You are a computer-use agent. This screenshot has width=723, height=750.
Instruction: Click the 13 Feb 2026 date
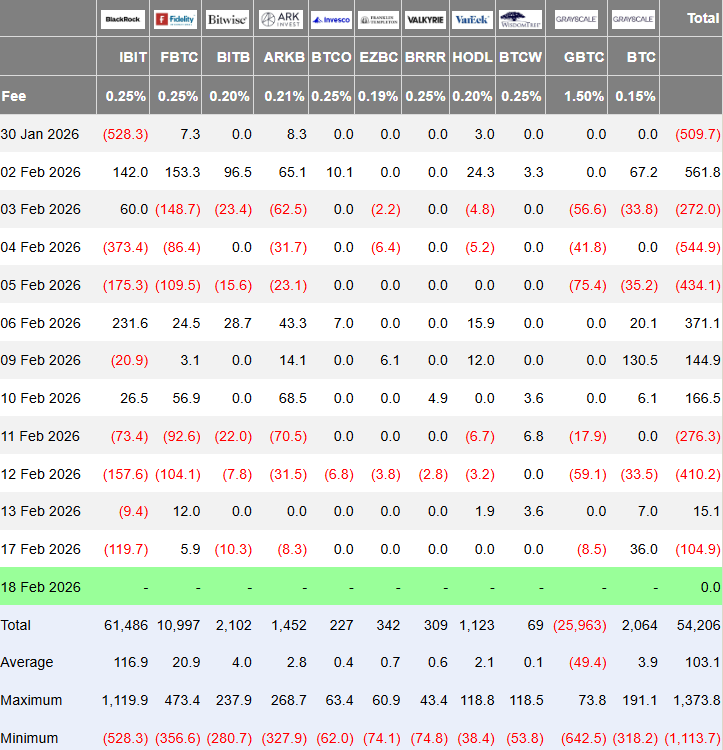[41, 511]
